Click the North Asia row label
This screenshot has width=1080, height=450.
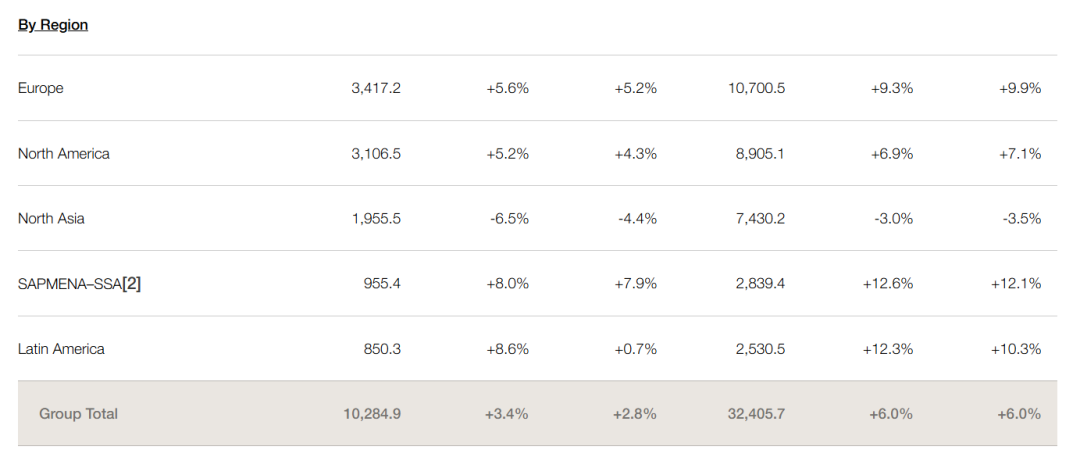coord(51,219)
